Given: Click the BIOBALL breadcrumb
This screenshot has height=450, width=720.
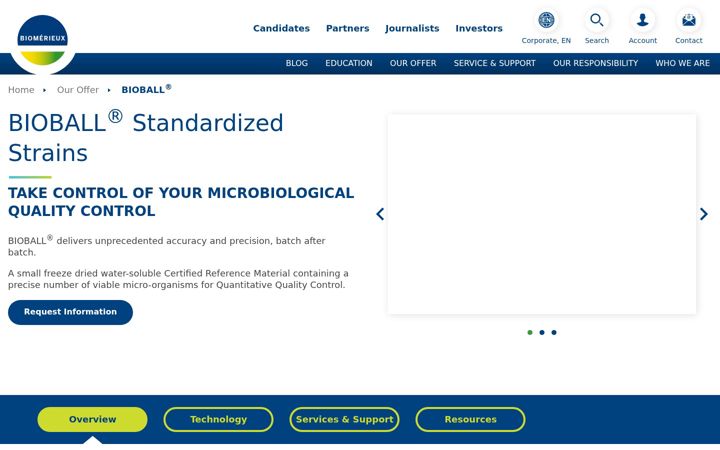Looking at the screenshot, I should (146, 89).
